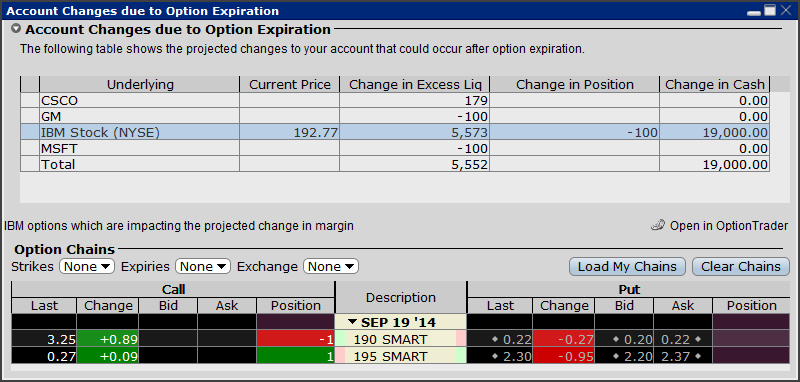The image size is (800, 382).
Task: Click the Change in Cash header
Action: point(714,85)
